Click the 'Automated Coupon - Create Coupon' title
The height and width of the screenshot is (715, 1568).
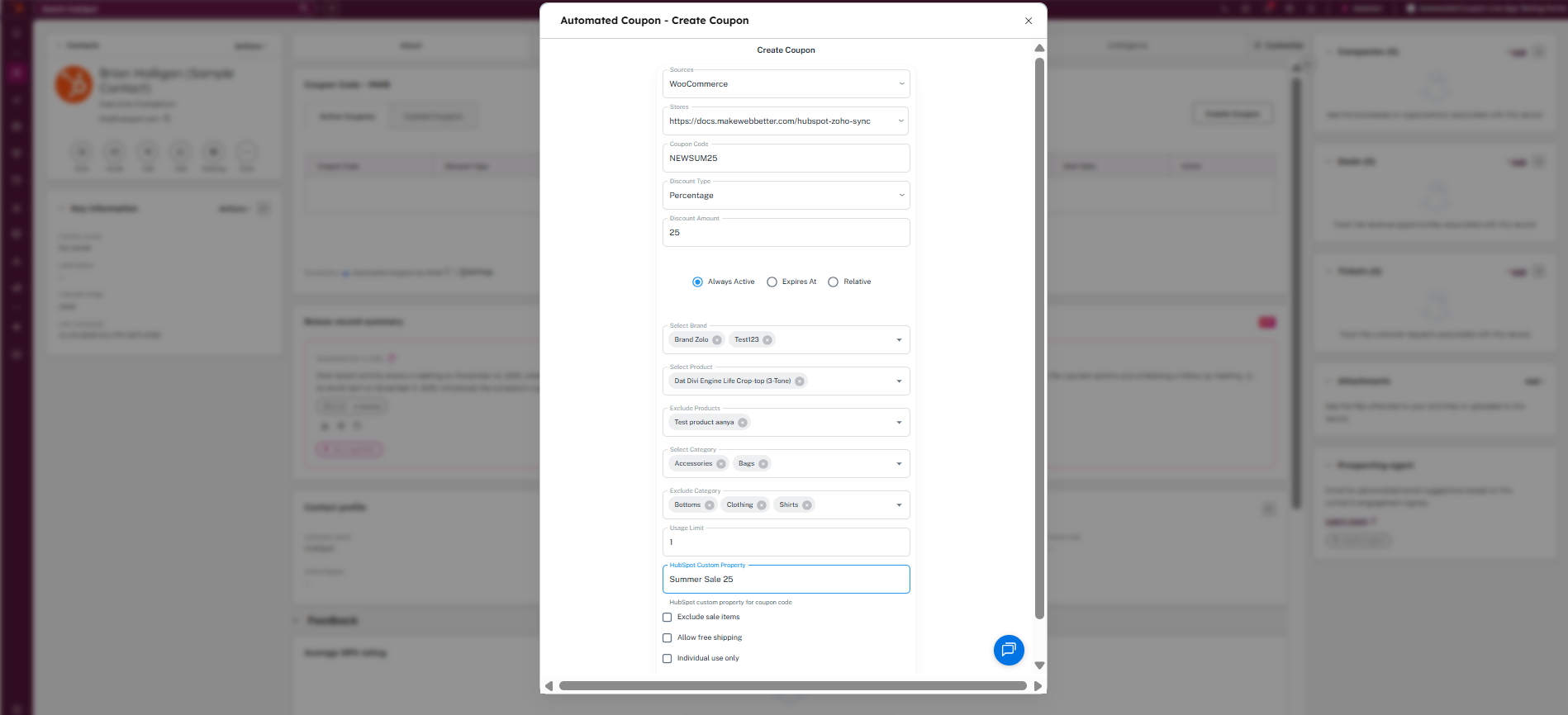click(x=654, y=21)
